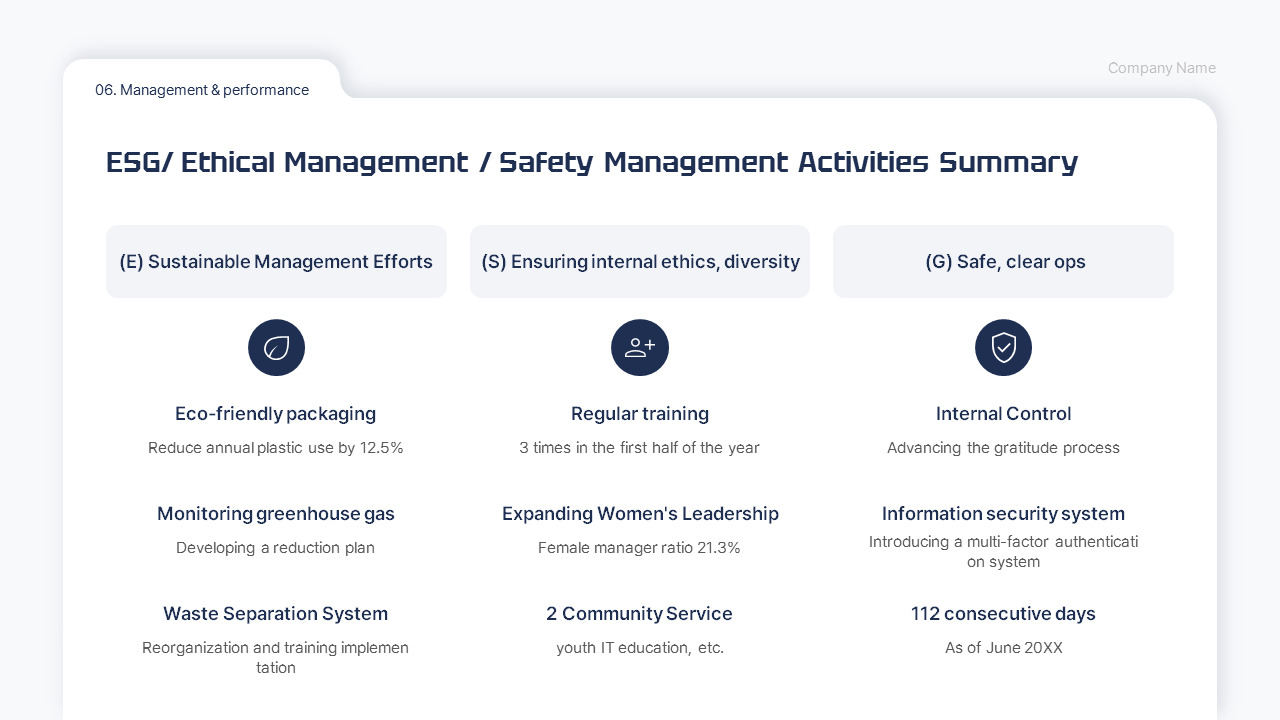Click the circular sustainability badge in the E column

click(276, 347)
